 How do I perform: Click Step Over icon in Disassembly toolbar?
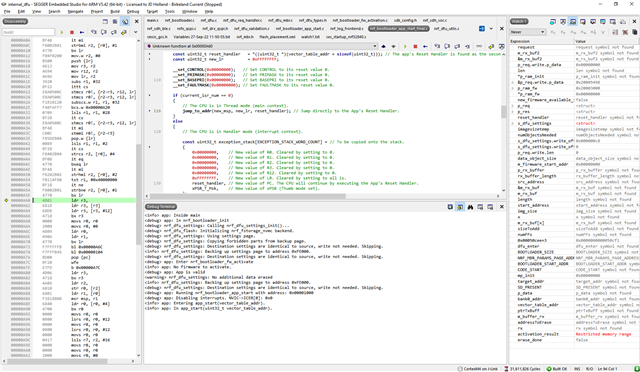pyautogui.click(x=104, y=32)
